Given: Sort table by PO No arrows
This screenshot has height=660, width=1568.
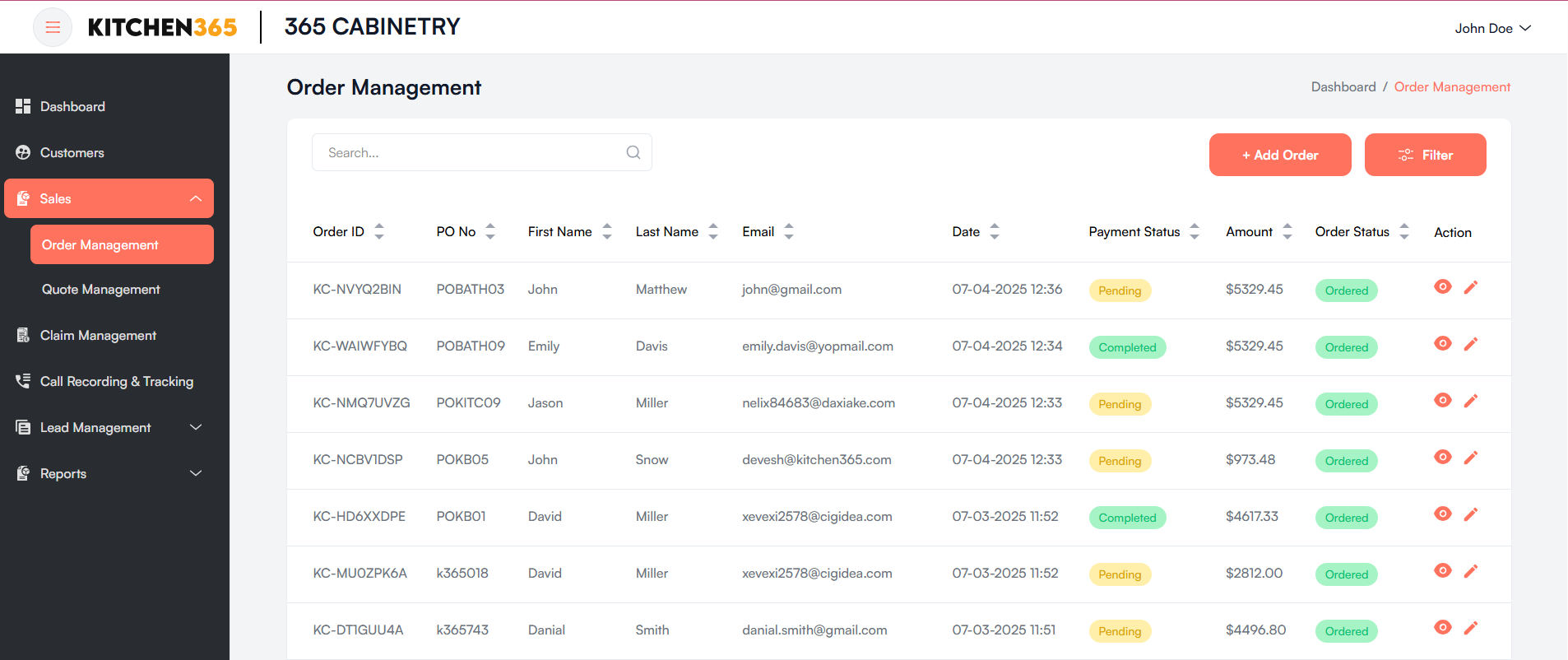Looking at the screenshot, I should pyautogui.click(x=490, y=231).
